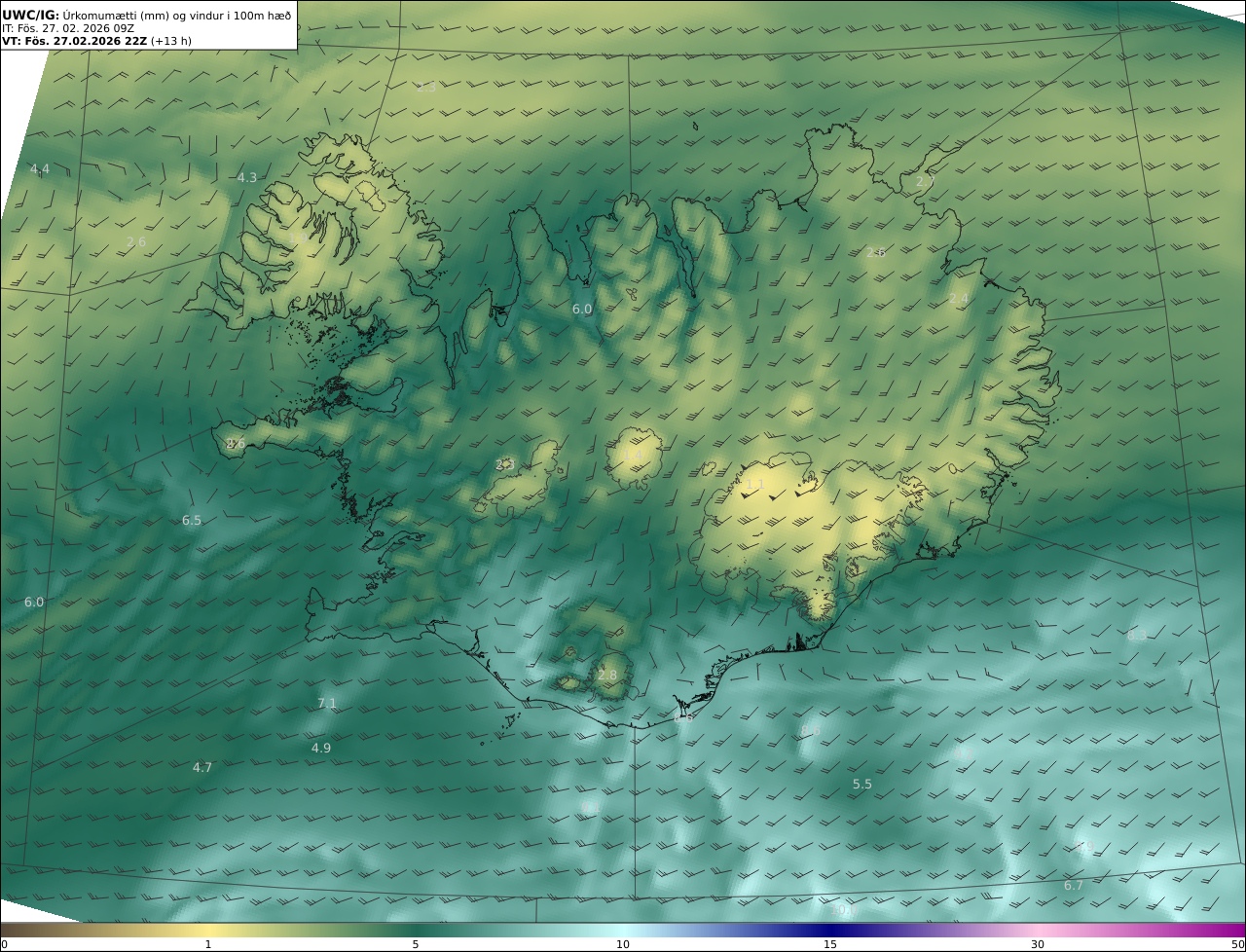
Task: Click the 15 tick on the color scale
Action: (830, 944)
